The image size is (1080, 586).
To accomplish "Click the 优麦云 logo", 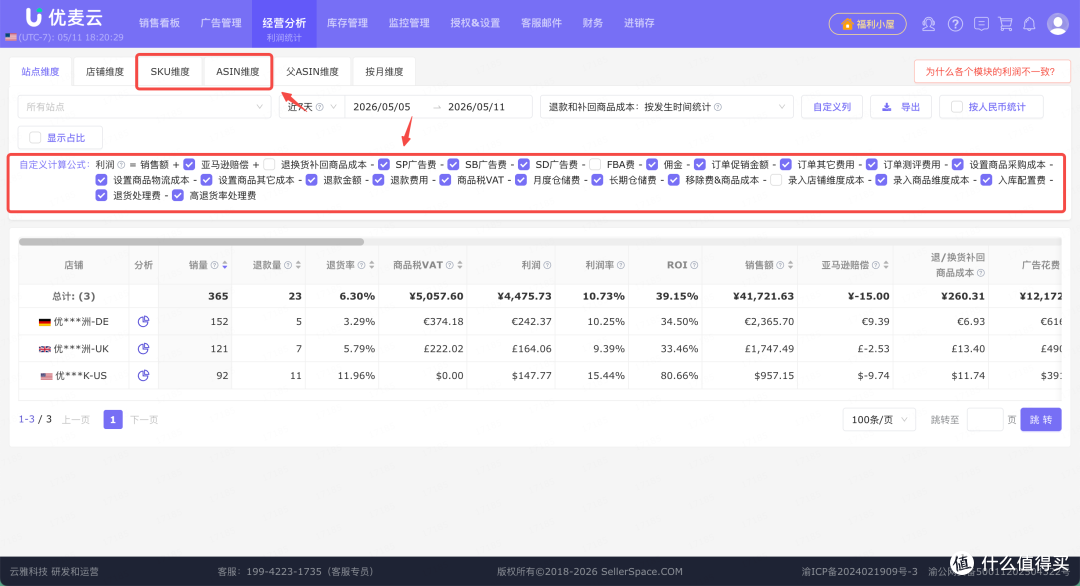I will (x=63, y=18).
